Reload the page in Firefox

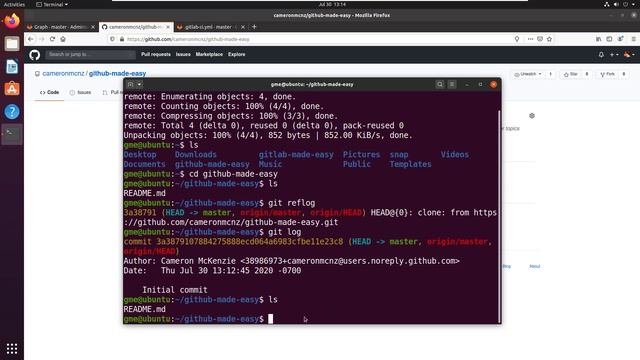(52, 39)
